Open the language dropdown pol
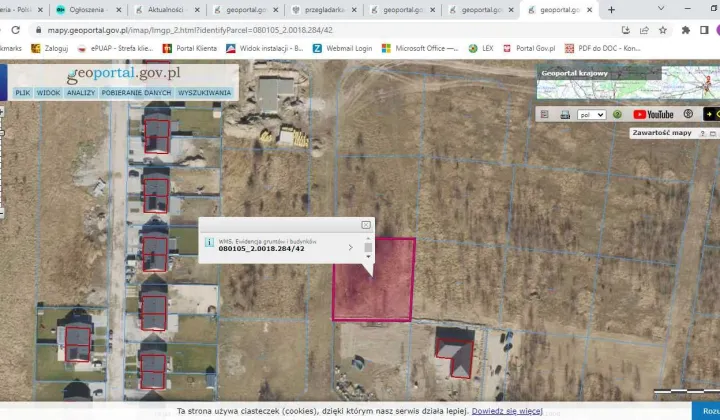720x420 pixels. point(591,115)
